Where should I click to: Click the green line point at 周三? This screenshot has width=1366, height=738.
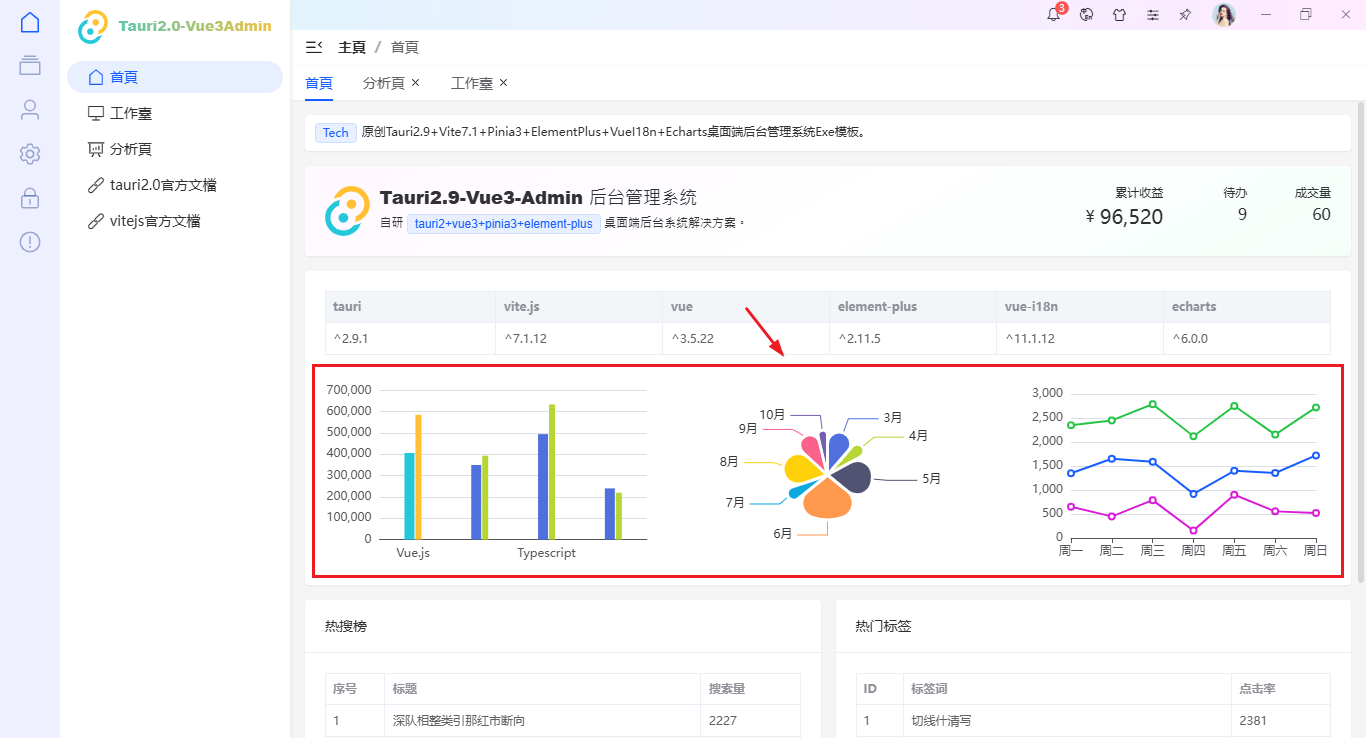pos(1153,404)
